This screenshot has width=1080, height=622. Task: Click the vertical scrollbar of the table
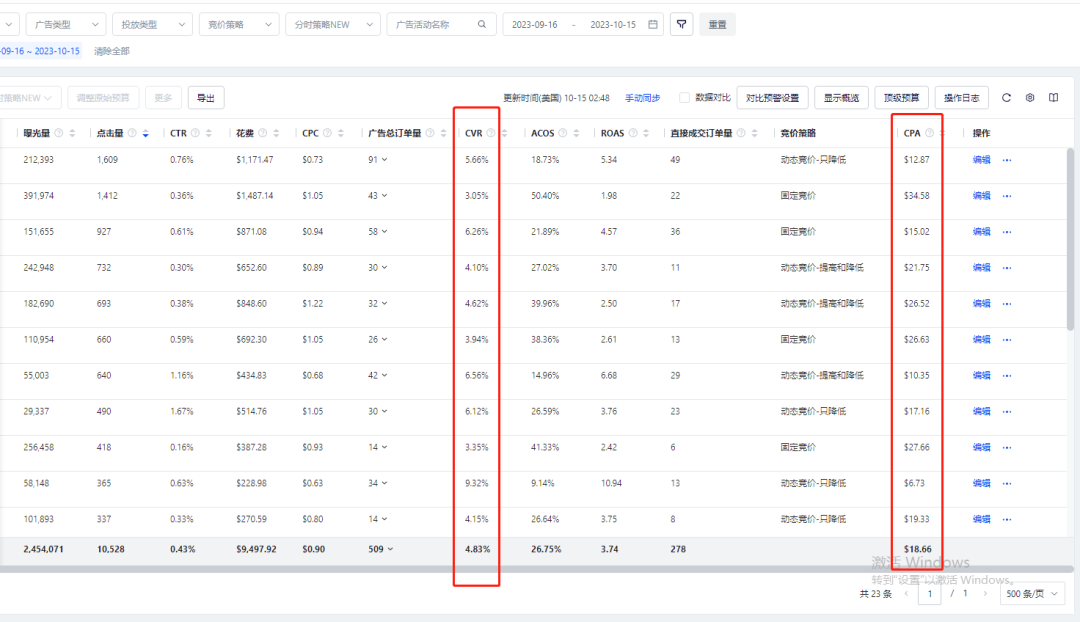point(1071,240)
